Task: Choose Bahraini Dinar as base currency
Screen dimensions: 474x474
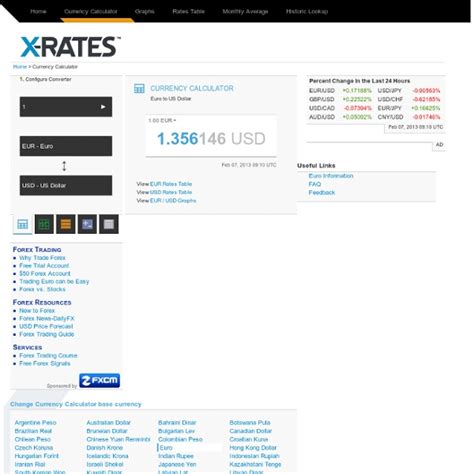Action: [x=177, y=423]
